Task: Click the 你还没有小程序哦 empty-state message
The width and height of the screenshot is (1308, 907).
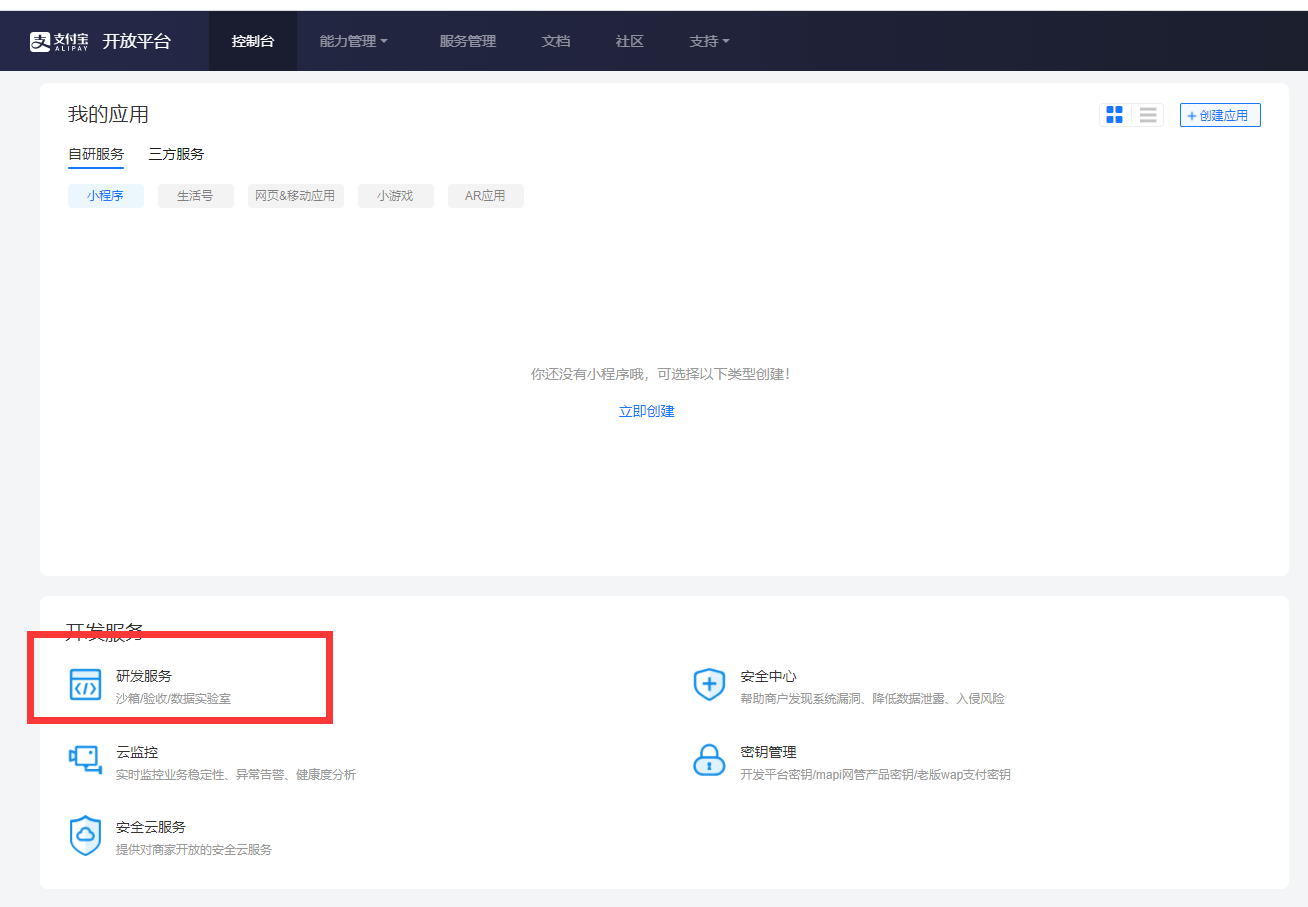Action: click(x=660, y=374)
